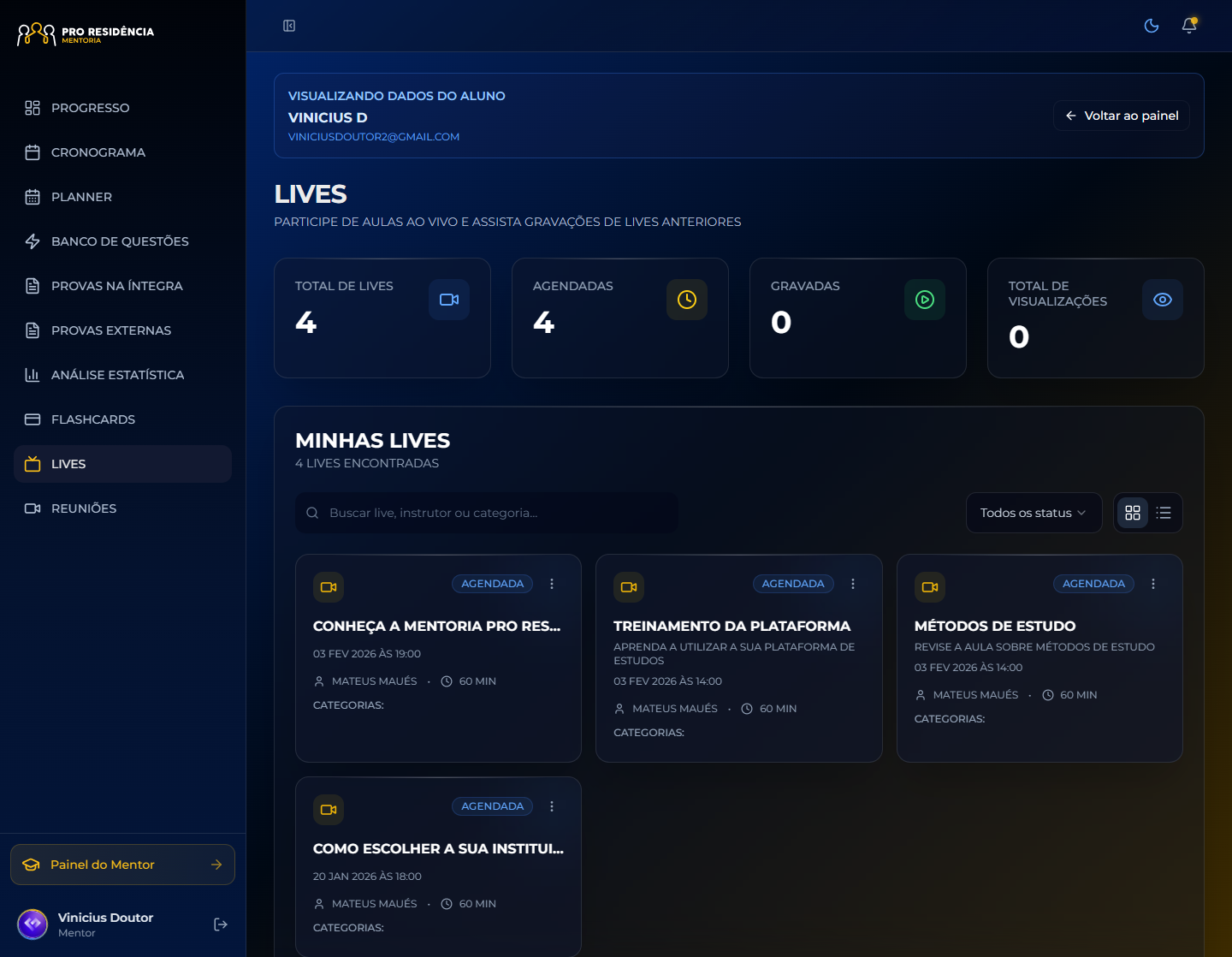Screen dimensions: 1232x957
Task: Open the Treinamento da Plataforma live title
Action: pos(732,627)
